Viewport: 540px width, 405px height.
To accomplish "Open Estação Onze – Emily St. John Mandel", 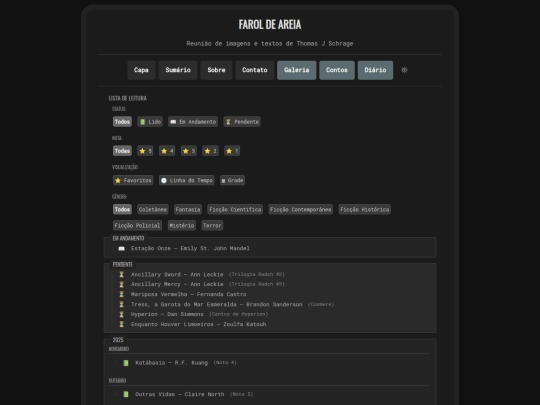I will (x=190, y=248).
